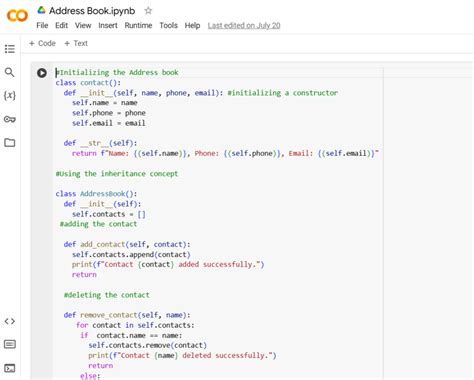This screenshot has height=380, width=474.
Task: Click the line if contact.name == name
Action: point(131,335)
